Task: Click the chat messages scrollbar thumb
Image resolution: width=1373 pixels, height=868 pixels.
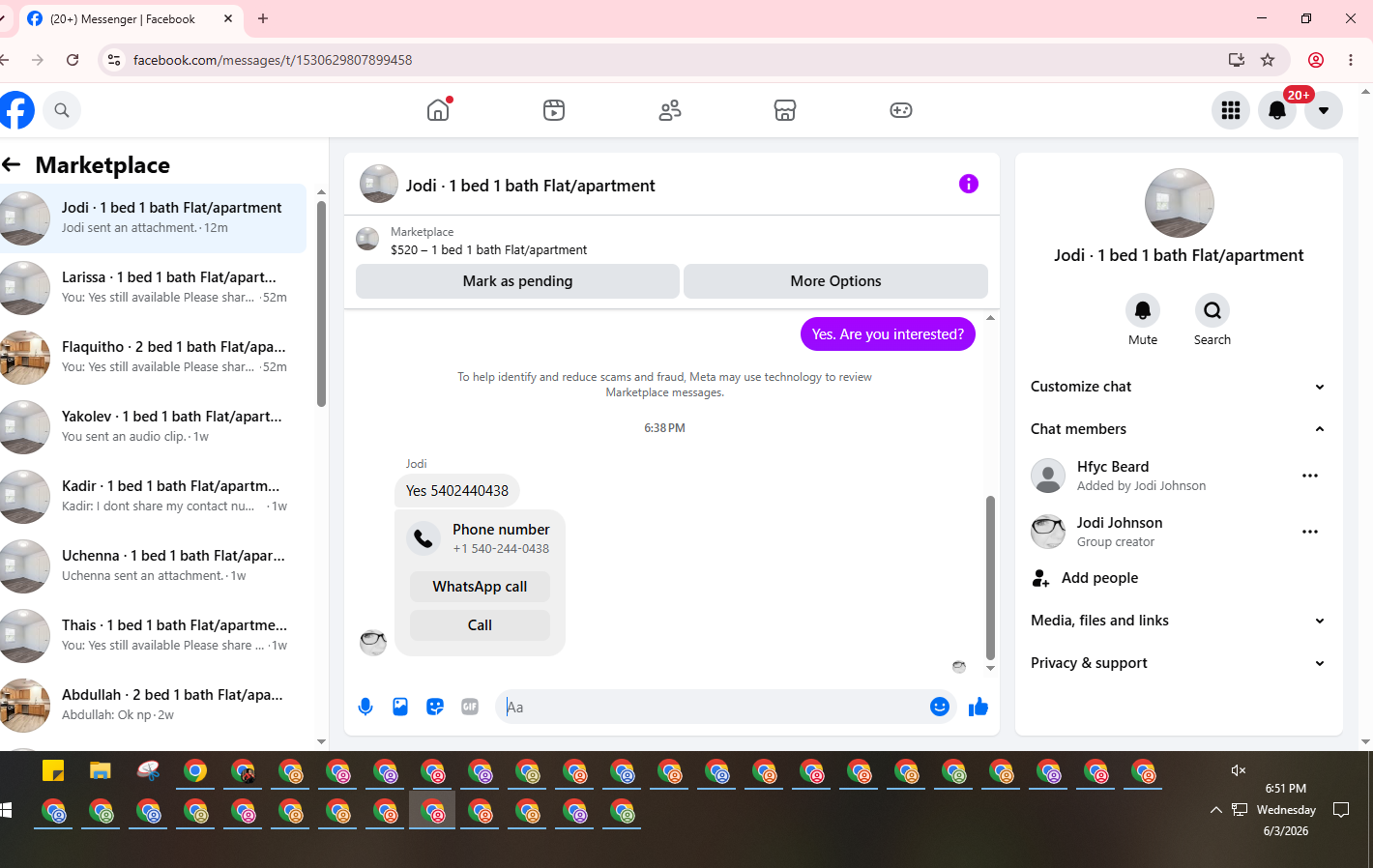Action: click(x=990, y=578)
